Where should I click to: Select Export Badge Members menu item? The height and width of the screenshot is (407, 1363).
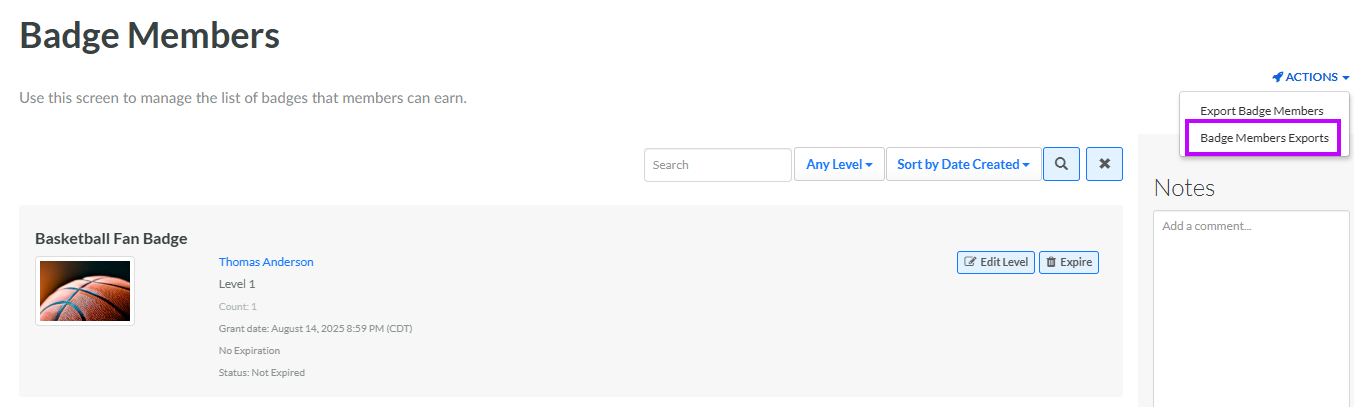[x=1261, y=111]
